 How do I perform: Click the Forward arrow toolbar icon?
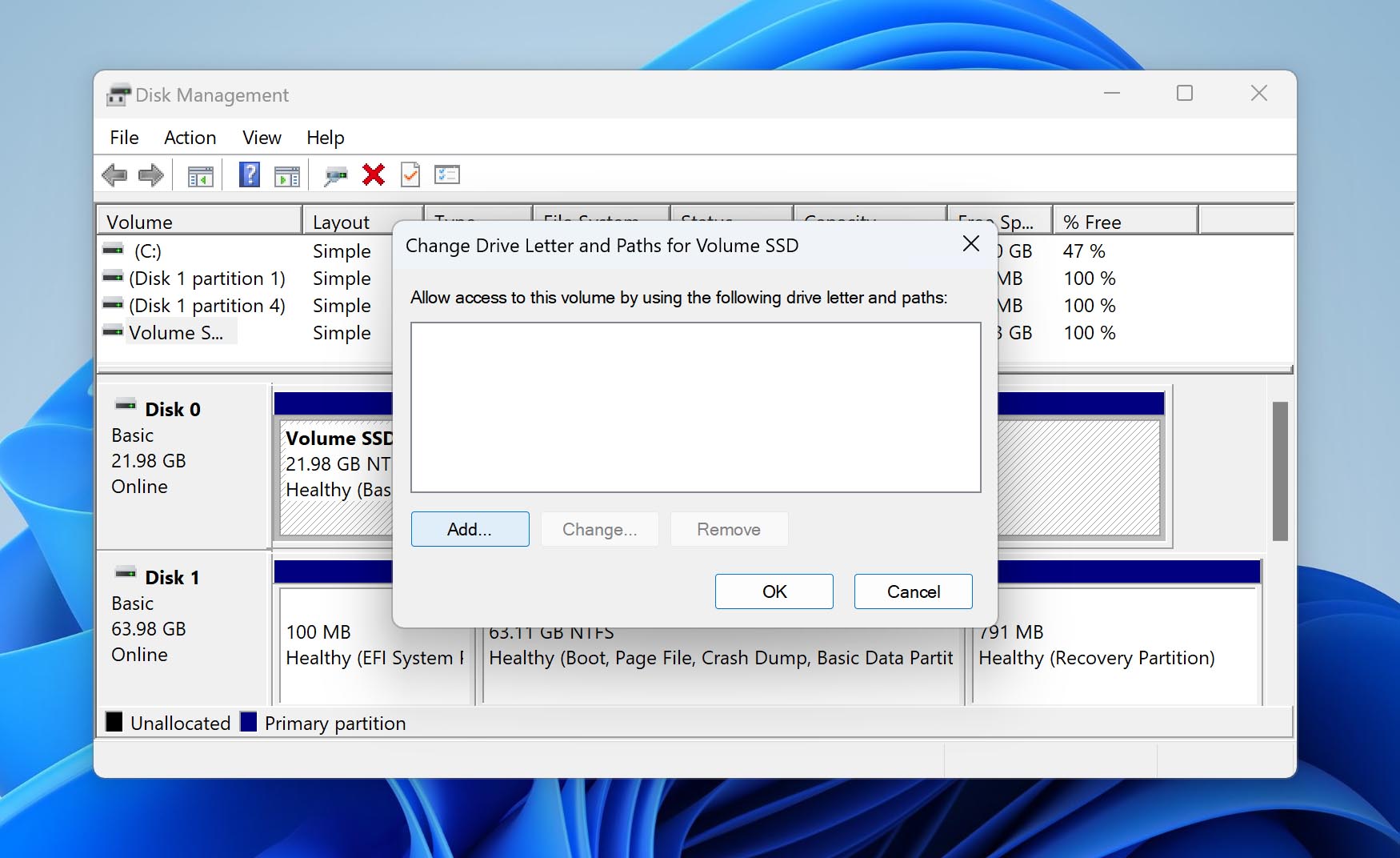[150, 174]
